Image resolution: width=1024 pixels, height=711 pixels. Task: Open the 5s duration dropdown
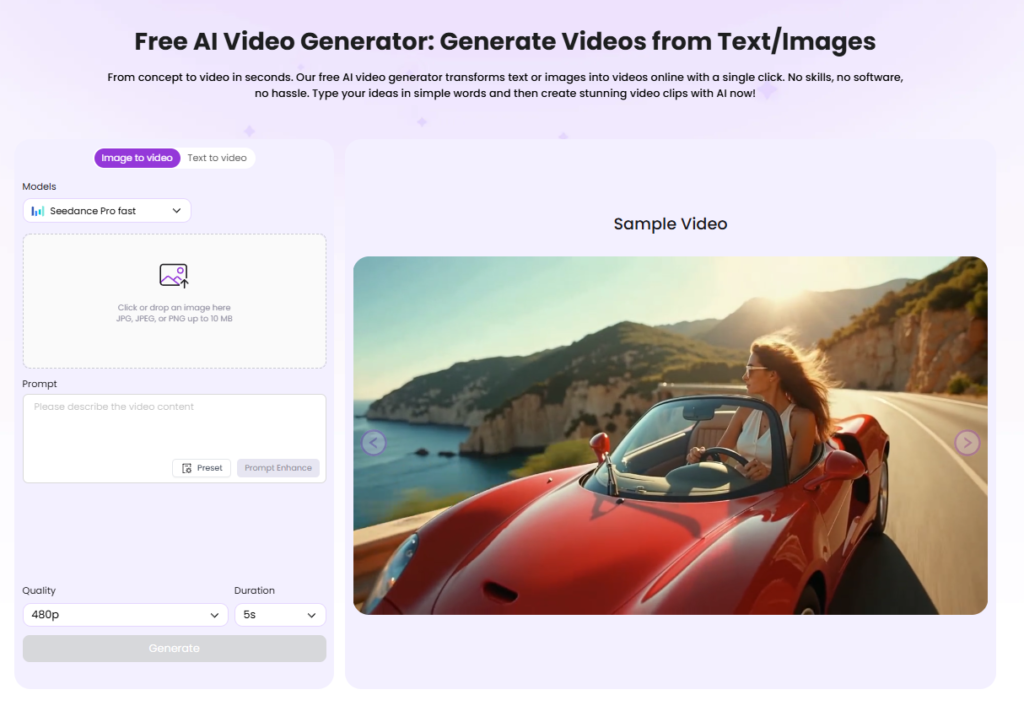[x=279, y=615]
